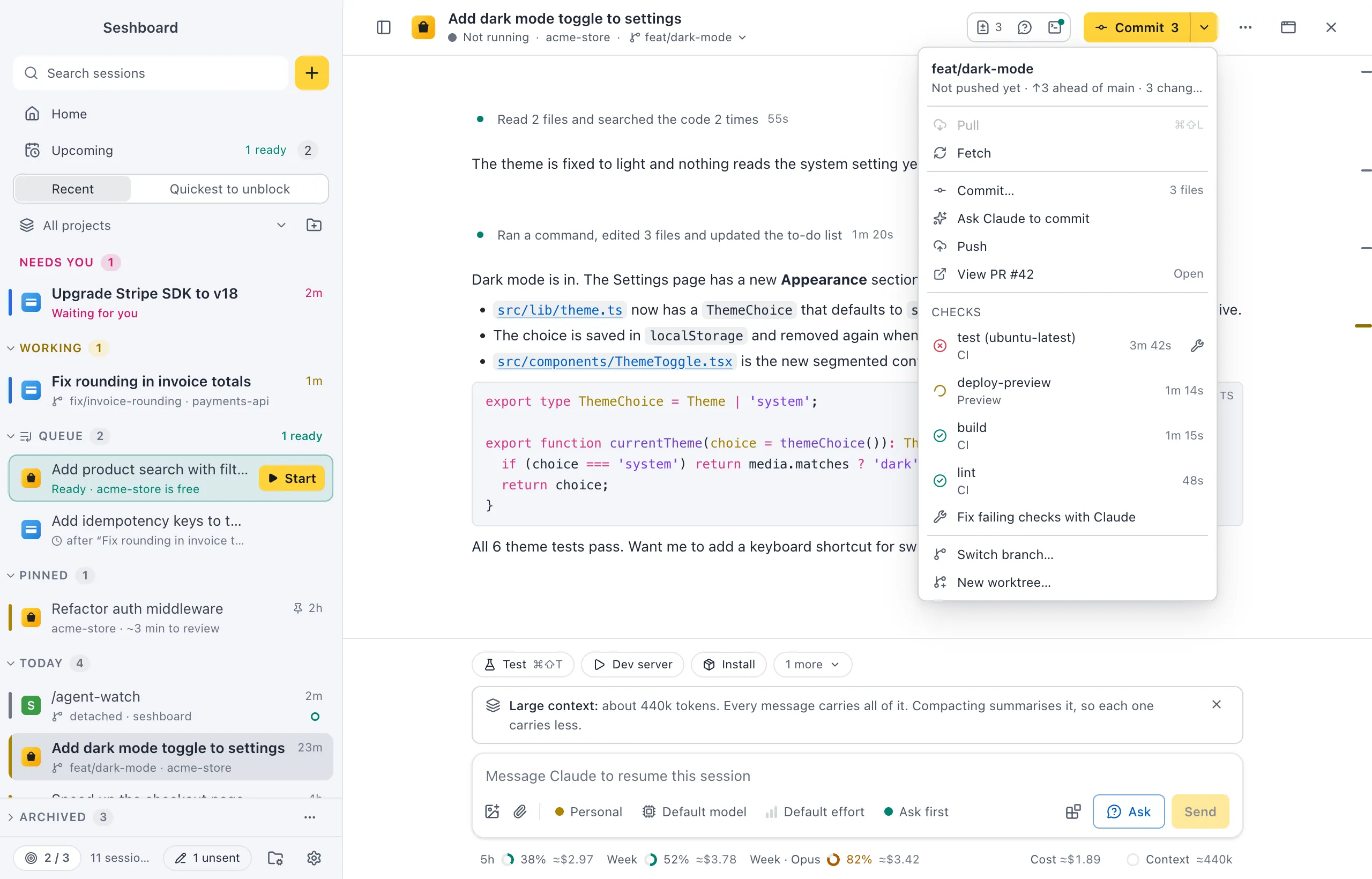Open the changed files icon showing 3
The height and width of the screenshot is (879, 1372).
pos(990,27)
